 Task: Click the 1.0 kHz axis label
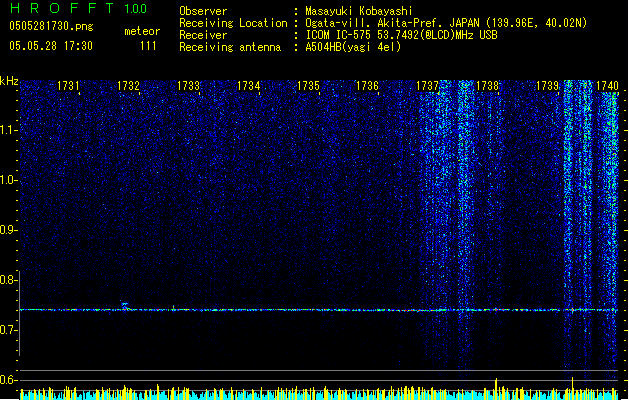8,180
